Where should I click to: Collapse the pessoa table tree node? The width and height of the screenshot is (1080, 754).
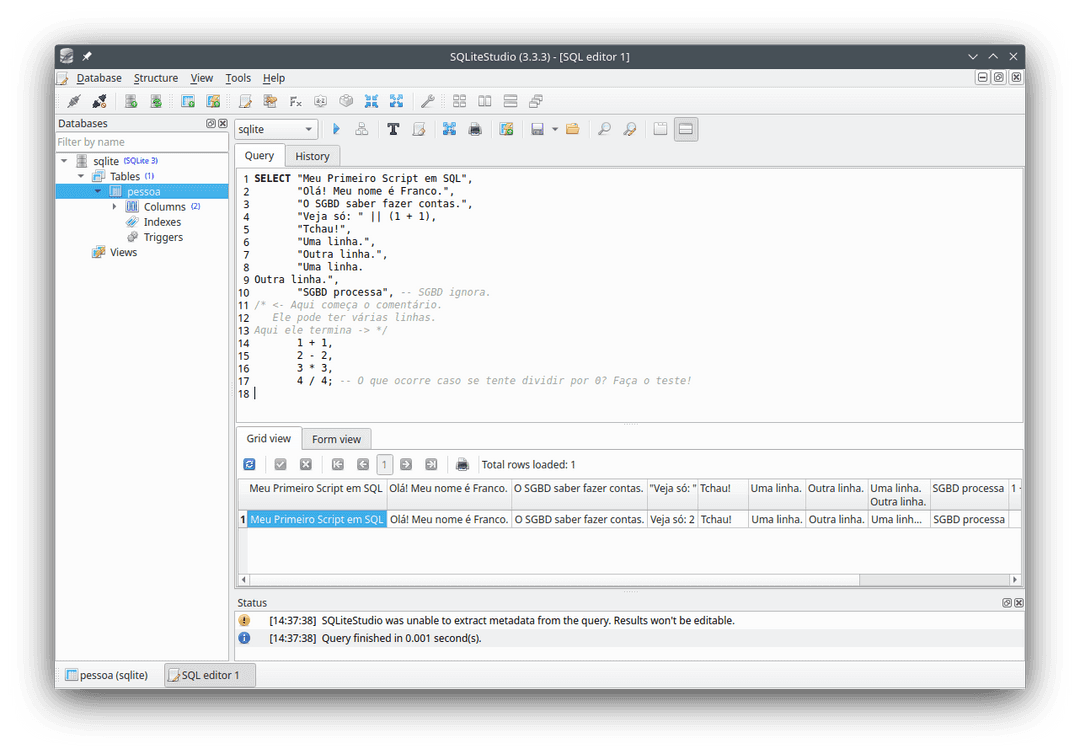coord(97,191)
